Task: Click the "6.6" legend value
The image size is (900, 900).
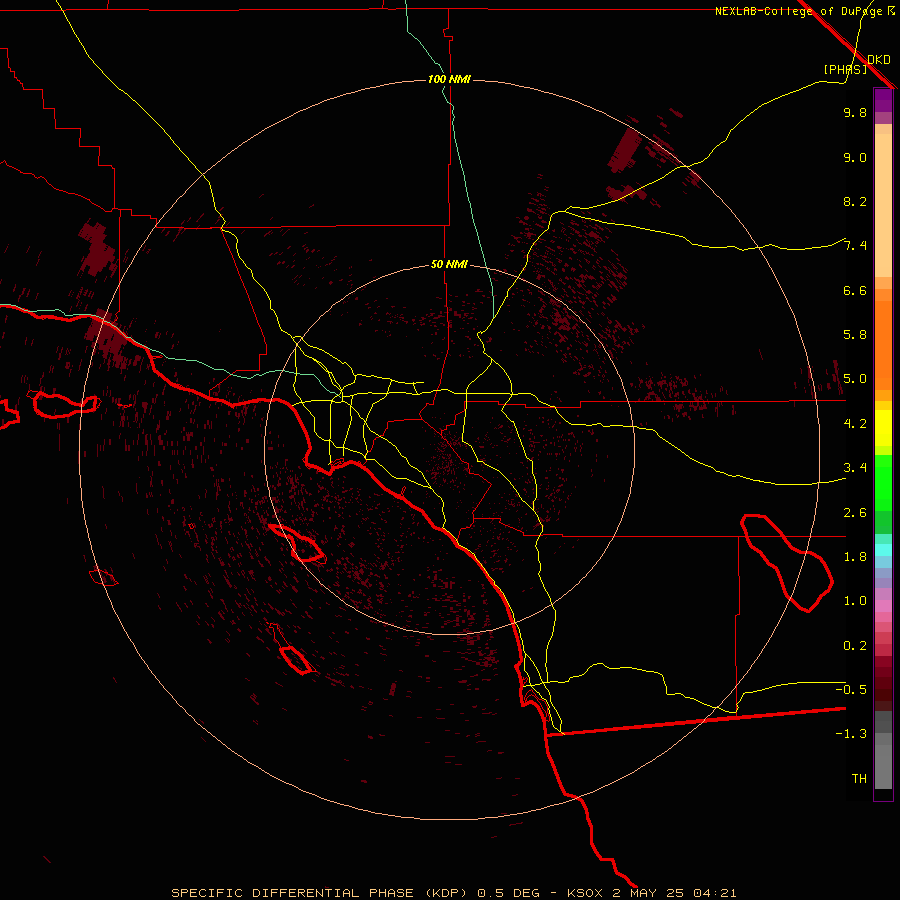Action: (x=855, y=290)
